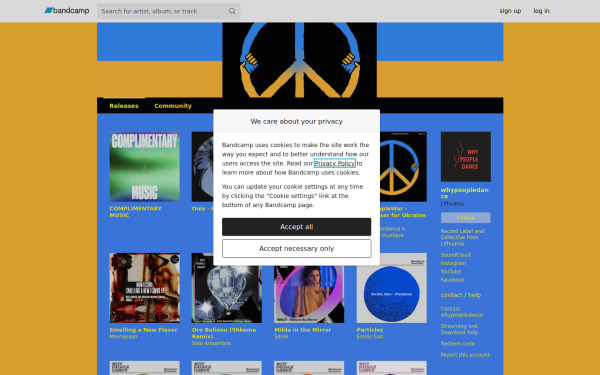Open Oro Balionu (Shkema Remix) title link

[224, 333]
